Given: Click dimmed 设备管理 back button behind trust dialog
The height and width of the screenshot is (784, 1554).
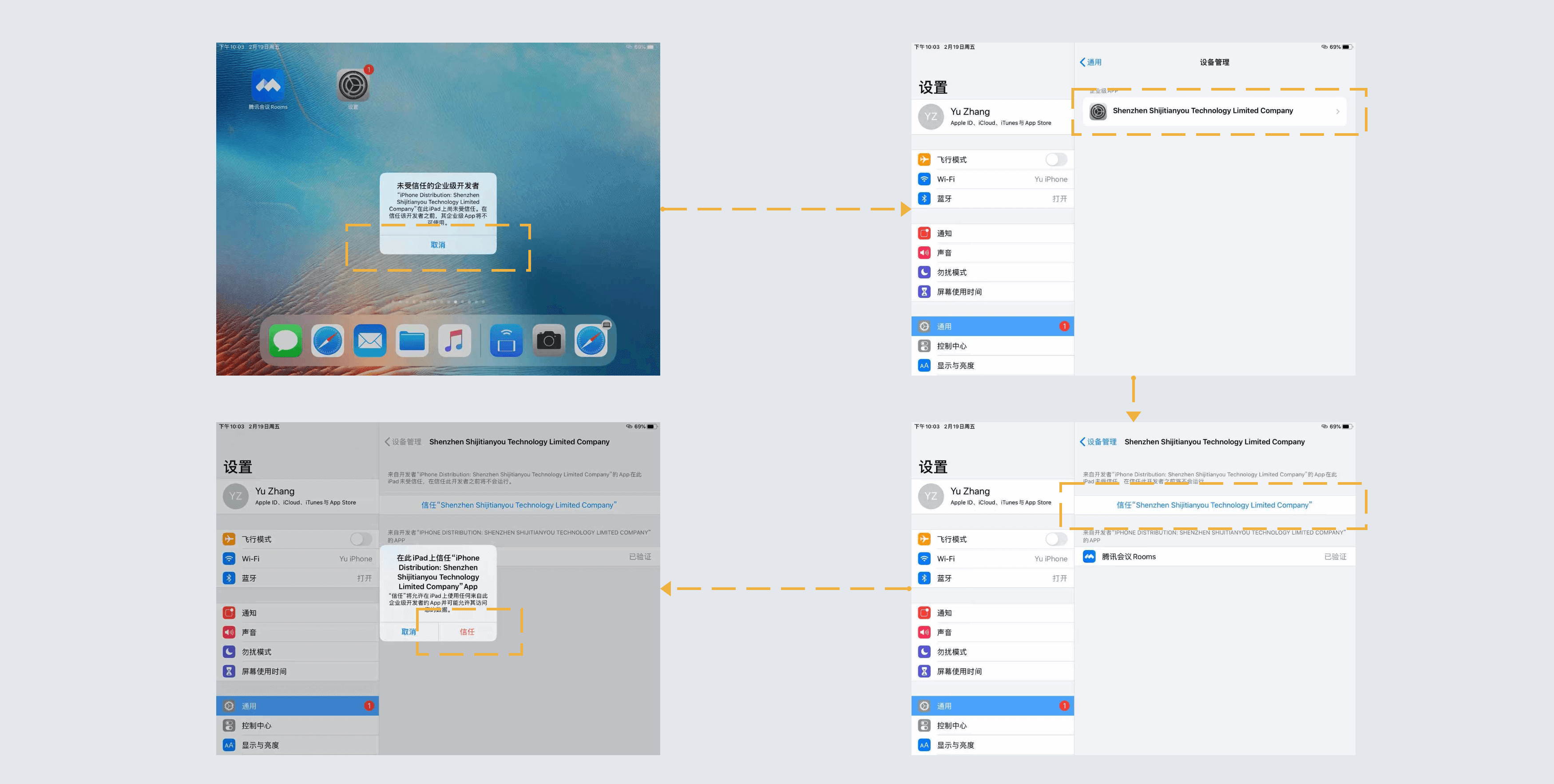Looking at the screenshot, I should [x=403, y=441].
